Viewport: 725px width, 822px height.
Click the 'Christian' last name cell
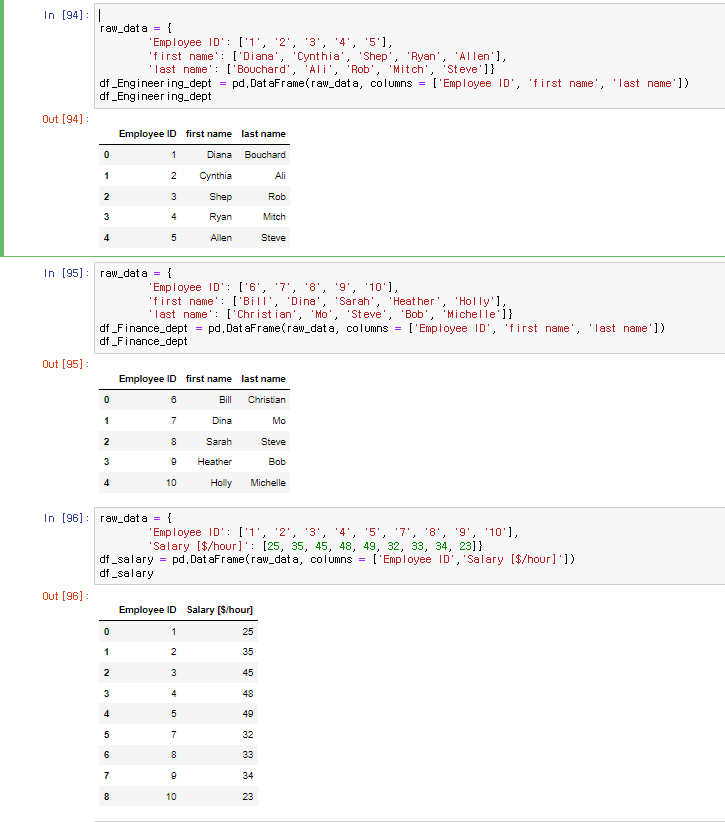267,399
